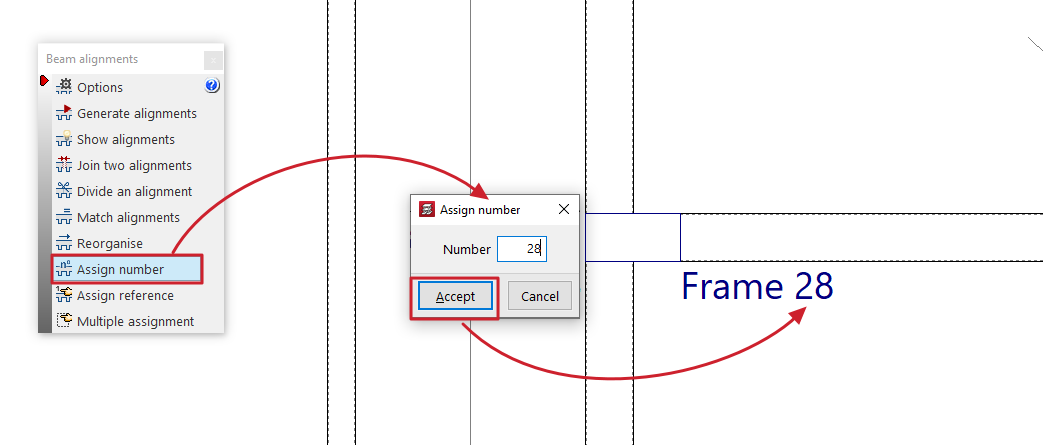The image size is (1043, 445).
Task: Cancel the Assign number dialog
Action: tap(539, 296)
